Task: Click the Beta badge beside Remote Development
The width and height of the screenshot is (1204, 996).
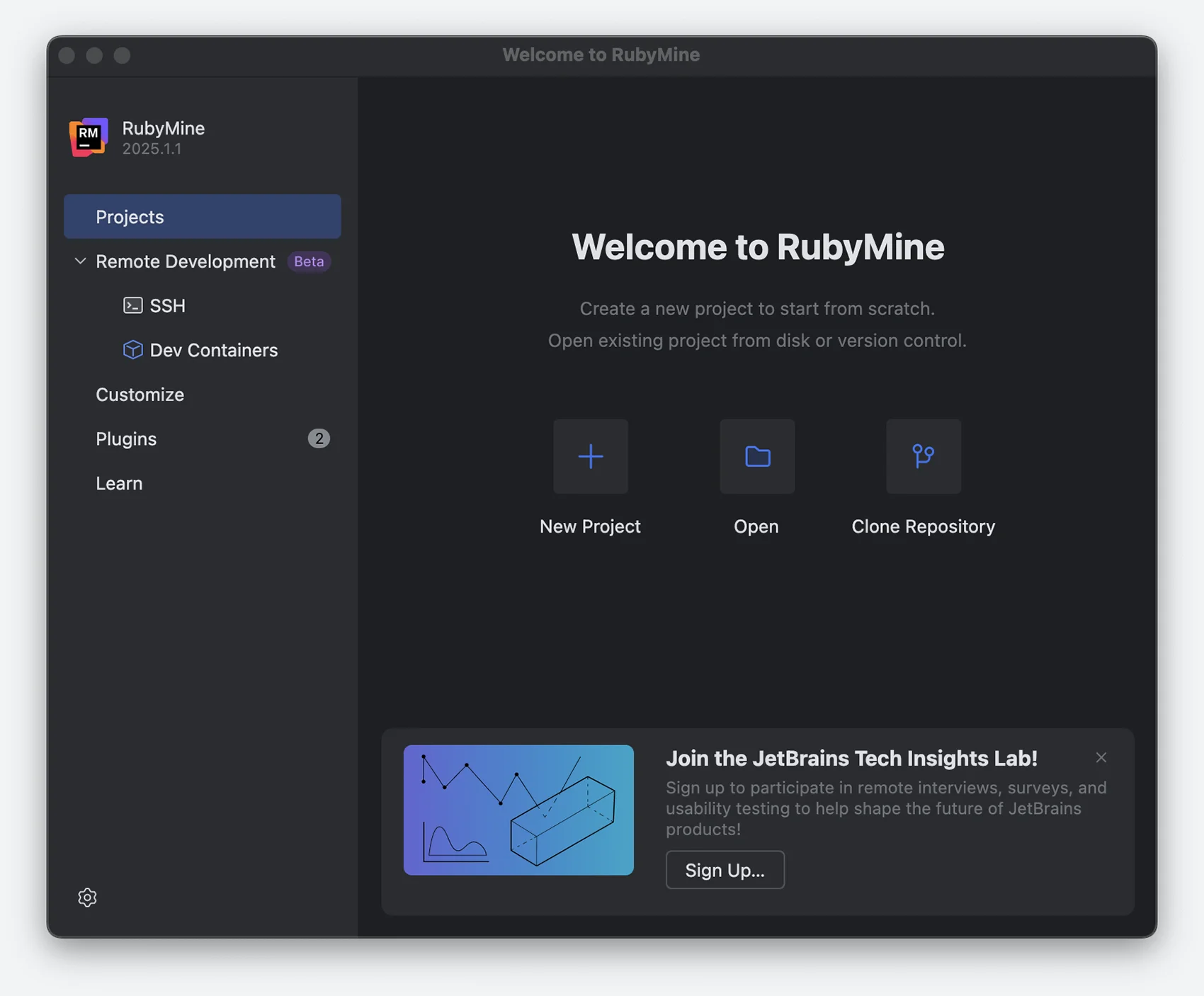Action: [x=309, y=261]
